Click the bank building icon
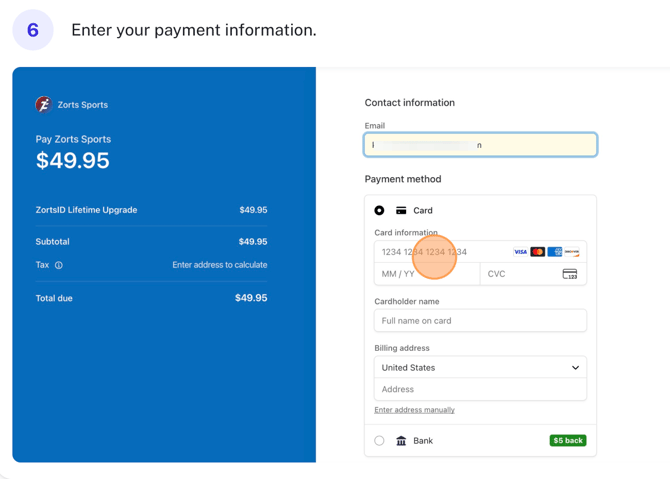This screenshot has width=670, height=479. tap(401, 441)
